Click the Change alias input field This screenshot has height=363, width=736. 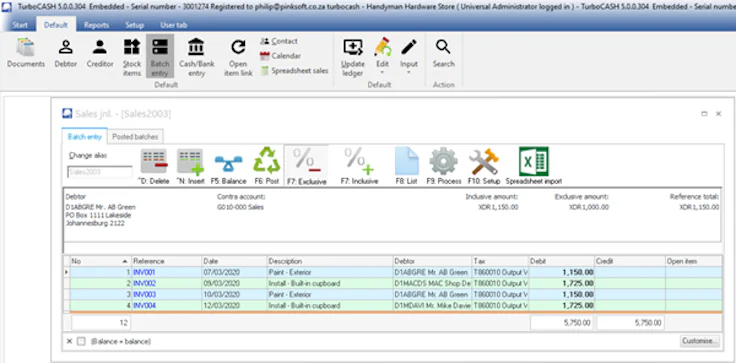coord(100,172)
